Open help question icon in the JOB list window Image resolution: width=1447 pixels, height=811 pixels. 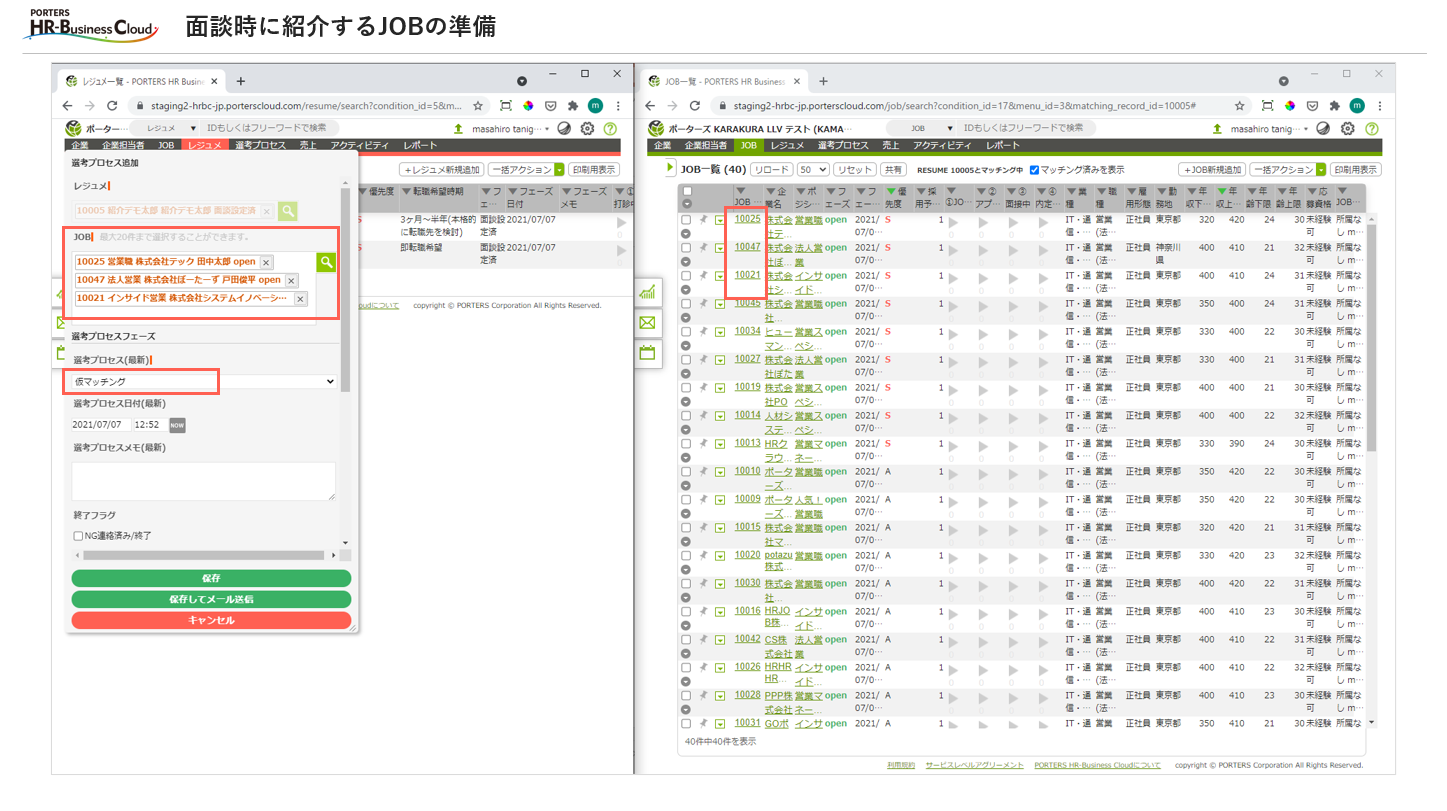coord(1372,128)
